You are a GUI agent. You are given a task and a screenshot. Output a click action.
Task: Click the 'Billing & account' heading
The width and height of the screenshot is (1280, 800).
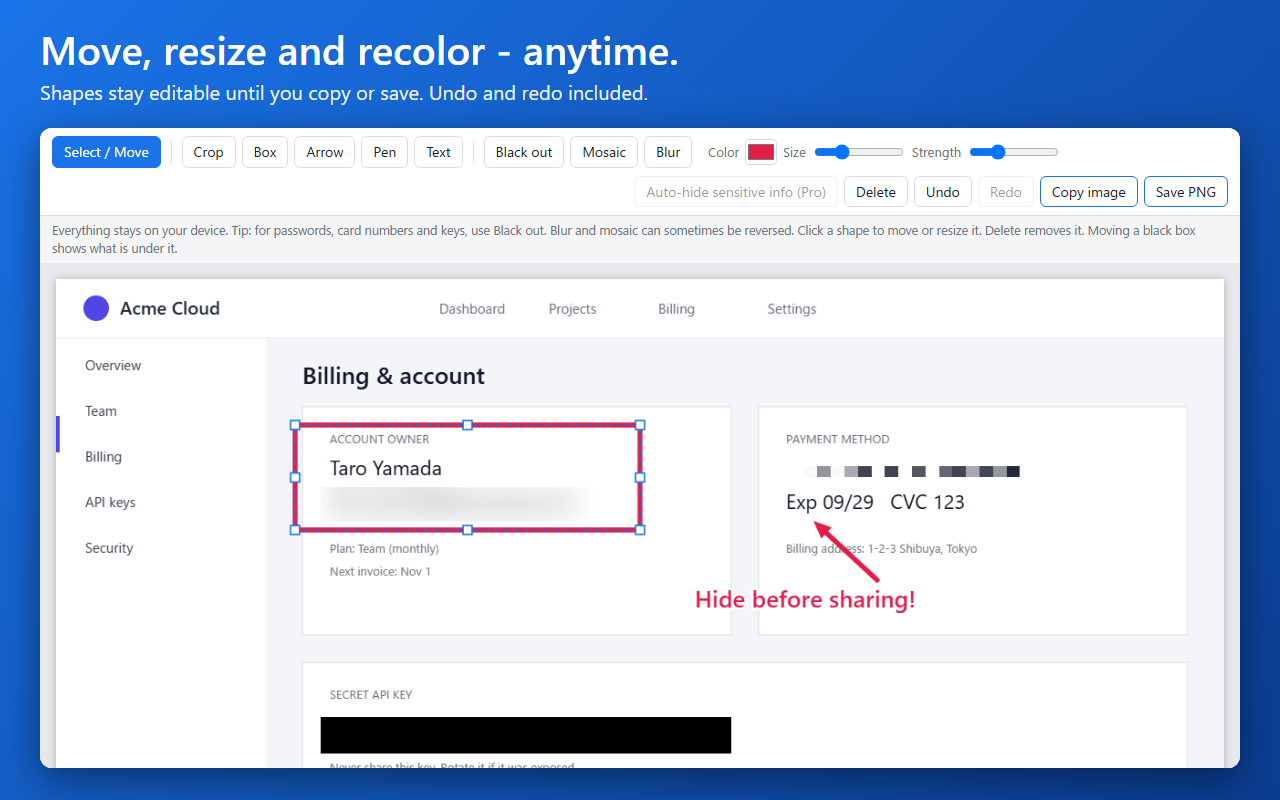394,376
